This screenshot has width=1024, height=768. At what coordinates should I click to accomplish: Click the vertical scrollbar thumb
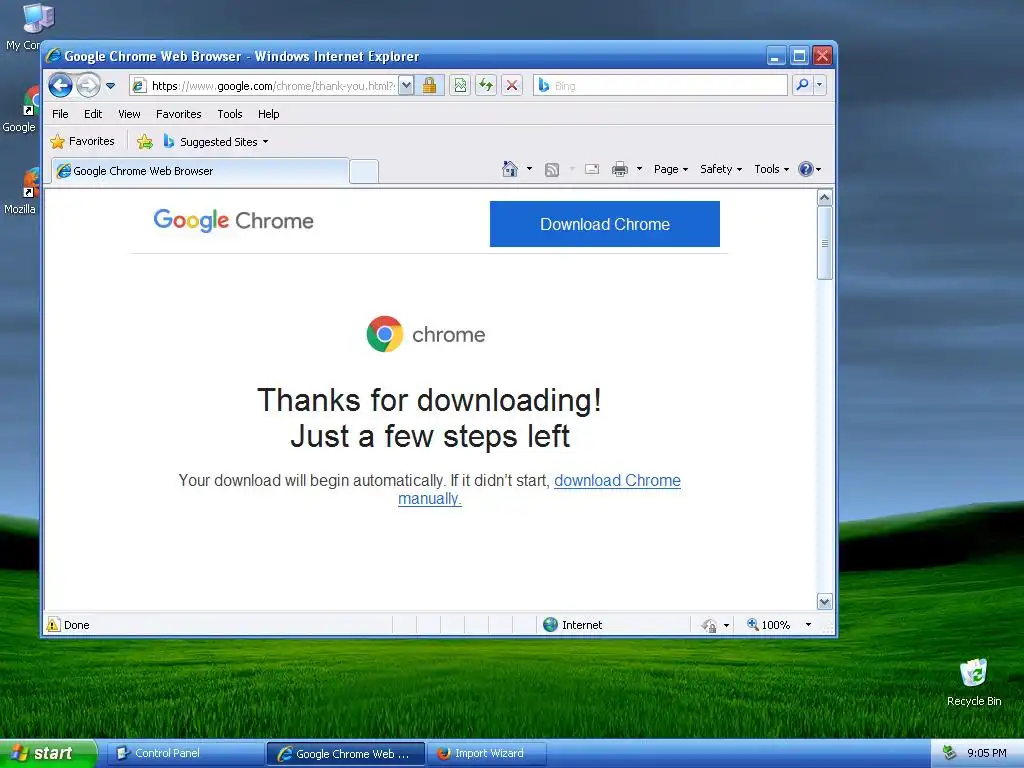825,243
